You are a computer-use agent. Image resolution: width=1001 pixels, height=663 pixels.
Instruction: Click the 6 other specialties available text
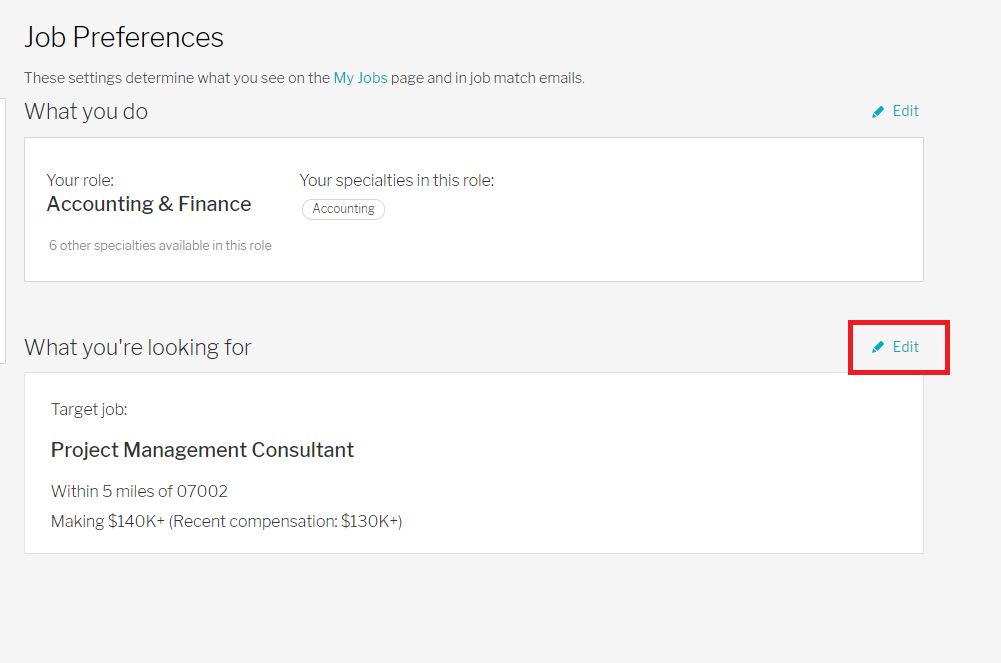[160, 246]
